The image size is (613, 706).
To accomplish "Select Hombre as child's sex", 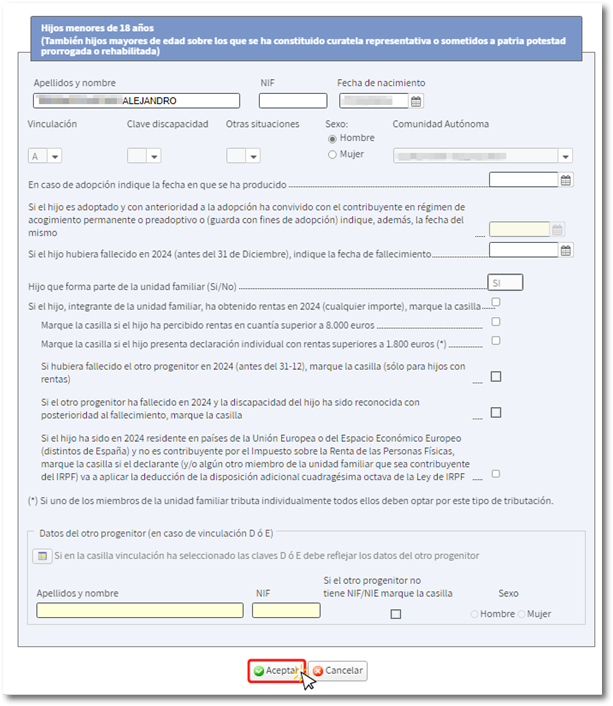I will (x=333, y=138).
